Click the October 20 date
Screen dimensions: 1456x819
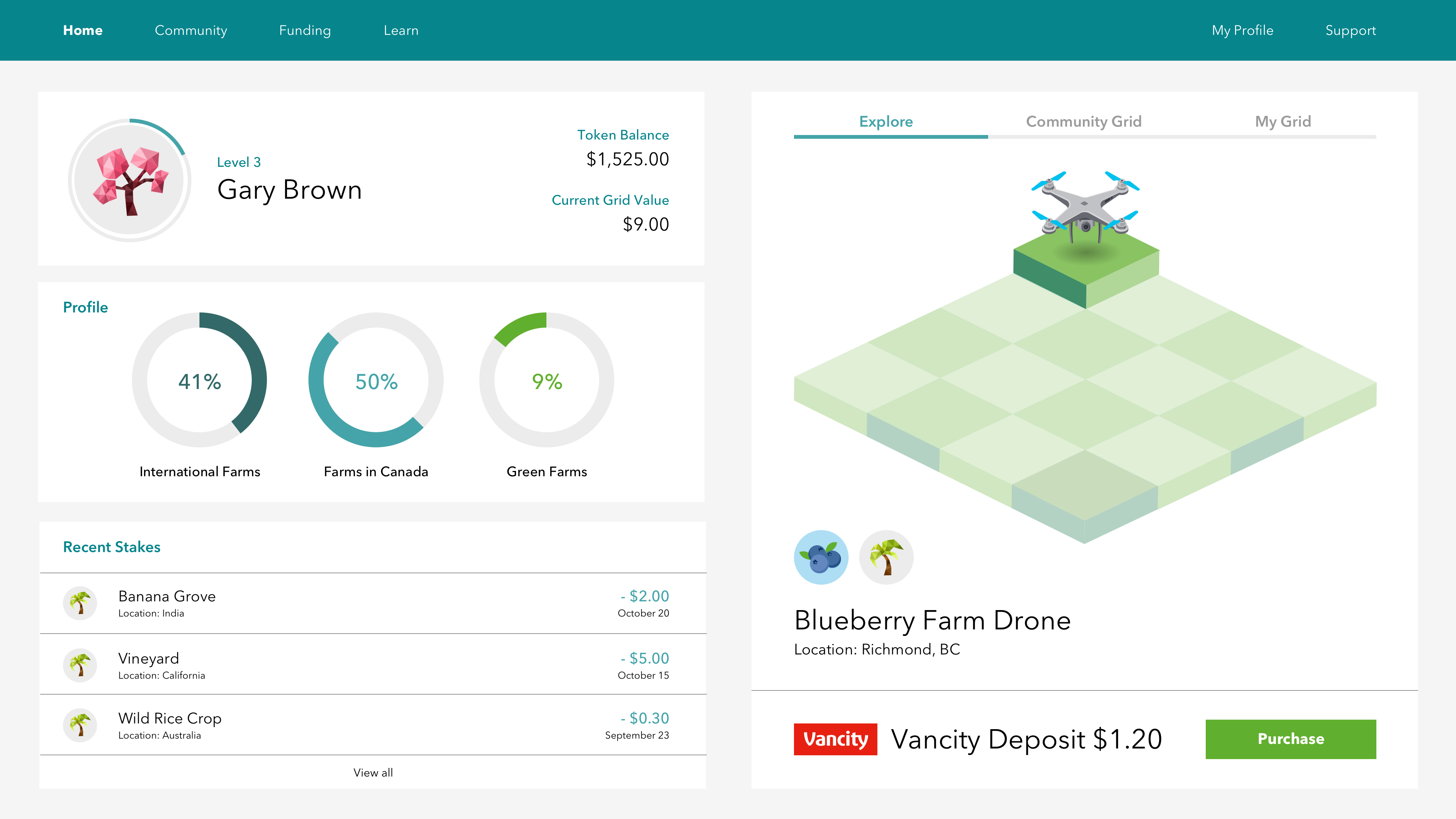tap(643, 613)
